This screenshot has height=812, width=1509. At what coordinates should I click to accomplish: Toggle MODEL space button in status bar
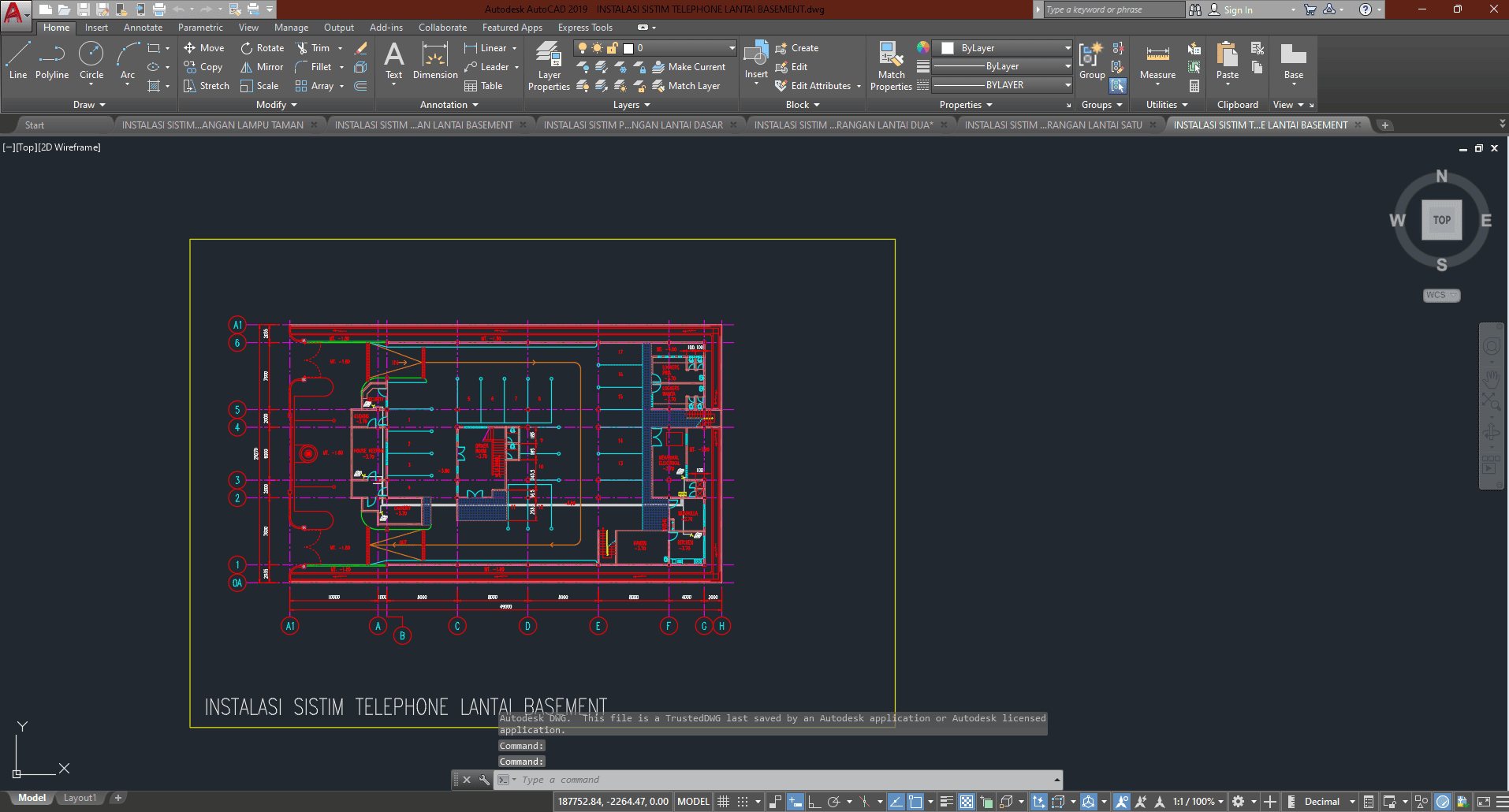[x=693, y=802]
